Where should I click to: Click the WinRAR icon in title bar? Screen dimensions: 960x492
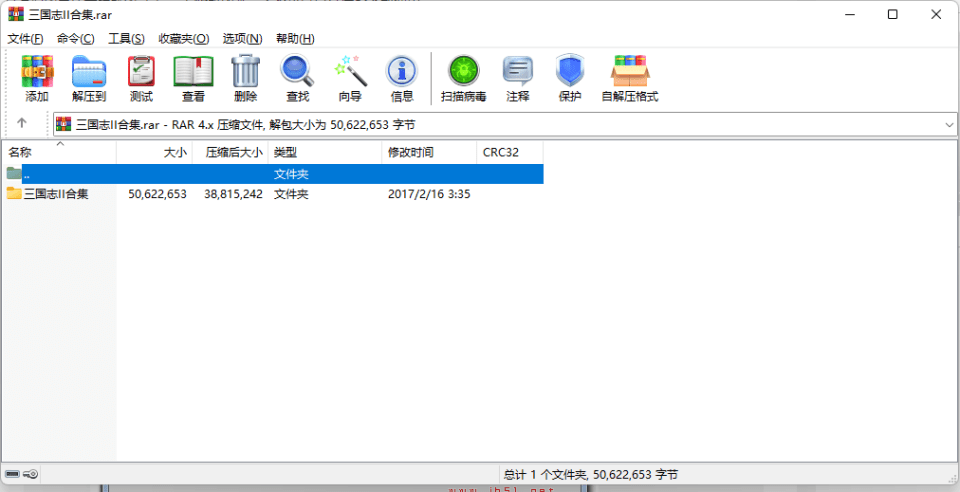[16, 14]
